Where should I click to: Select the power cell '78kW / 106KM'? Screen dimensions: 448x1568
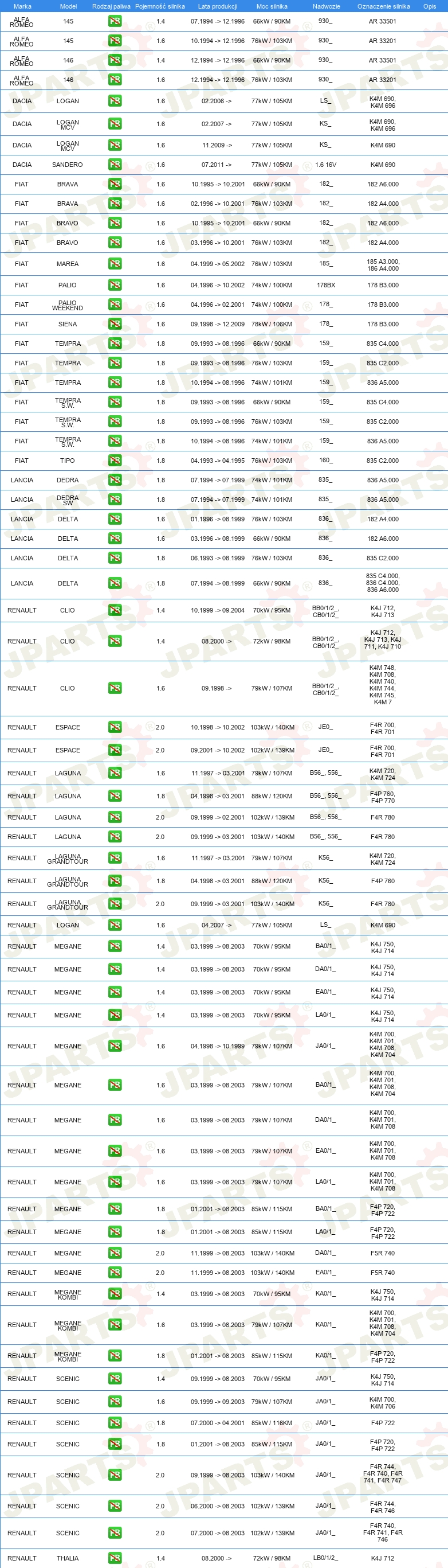click(x=272, y=324)
